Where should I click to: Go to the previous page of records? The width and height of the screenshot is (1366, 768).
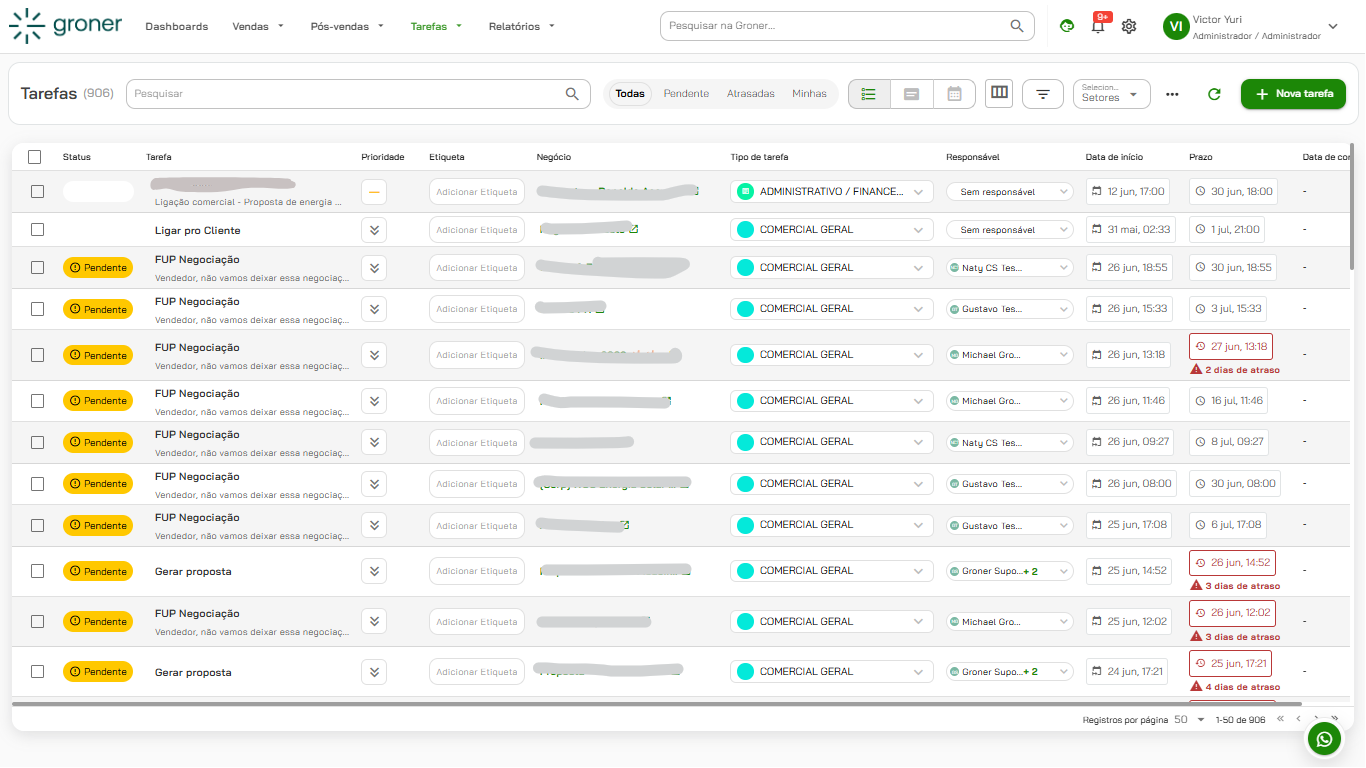tap(1298, 719)
